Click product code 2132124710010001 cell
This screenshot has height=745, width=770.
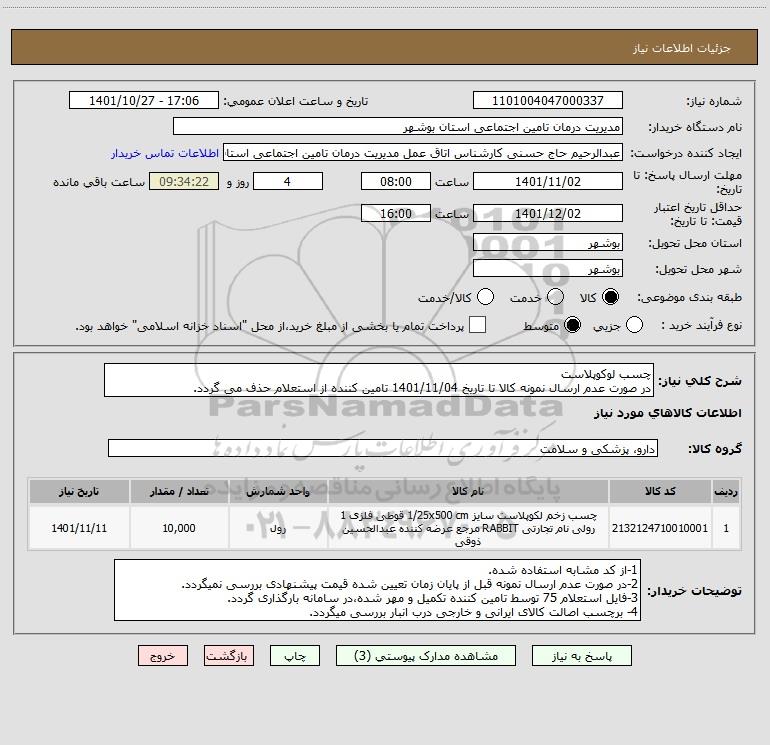coord(660,528)
